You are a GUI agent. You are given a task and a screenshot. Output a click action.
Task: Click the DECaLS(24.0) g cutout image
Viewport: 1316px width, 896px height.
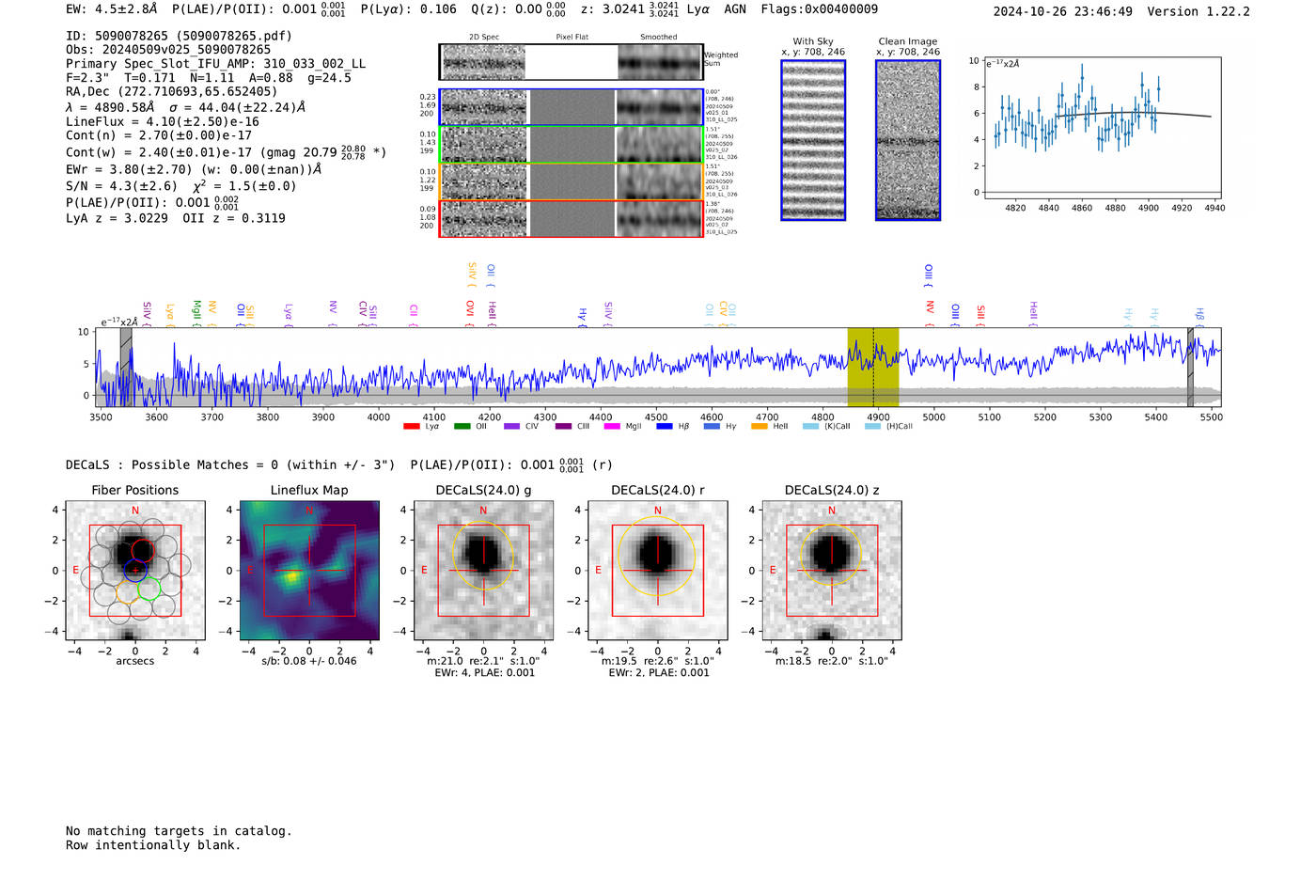[x=483, y=571]
